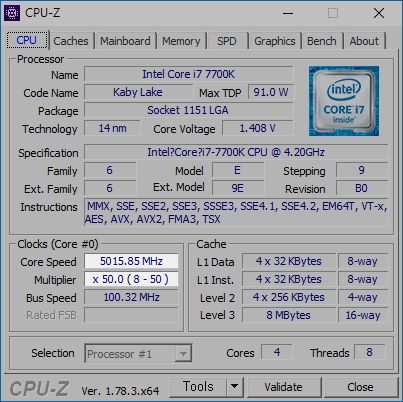The width and height of the screenshot is (403, 402).
Task: Switch to the Caches tab
Action: pos(71,41)
